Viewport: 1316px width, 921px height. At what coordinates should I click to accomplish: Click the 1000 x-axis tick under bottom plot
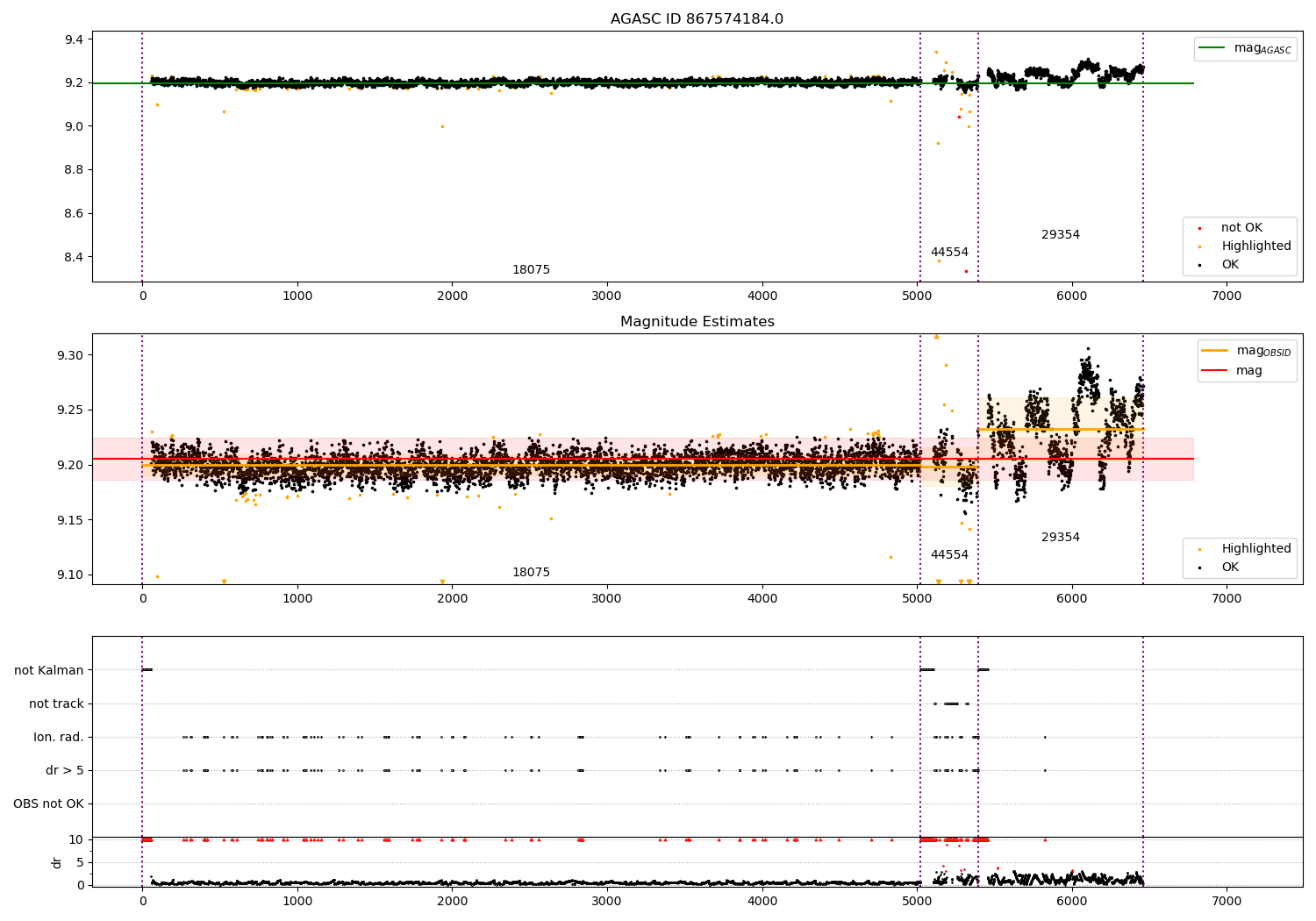tap(297, 902)
